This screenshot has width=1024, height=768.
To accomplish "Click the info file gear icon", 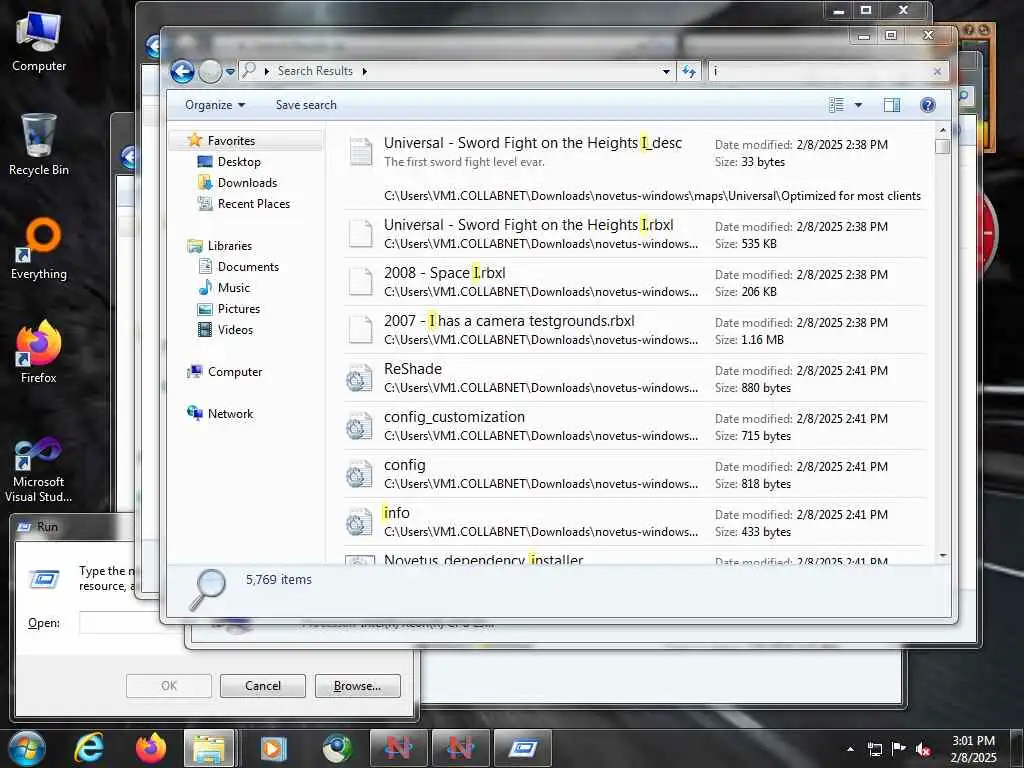I will pos(359,522).
